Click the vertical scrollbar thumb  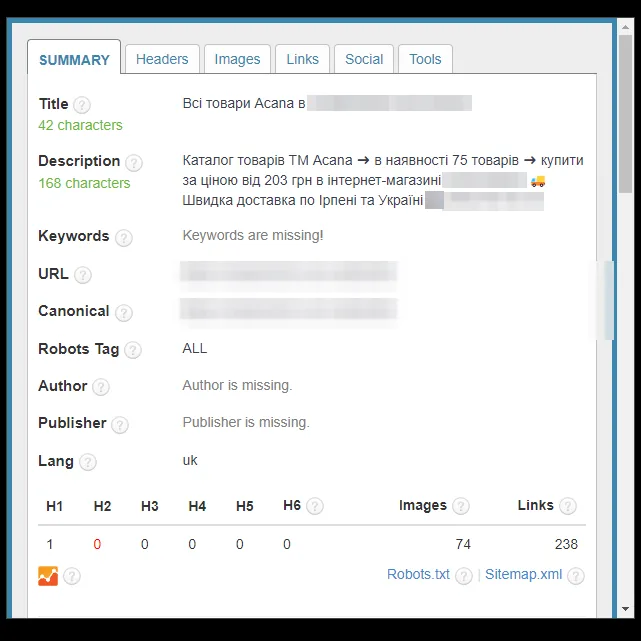625,114
